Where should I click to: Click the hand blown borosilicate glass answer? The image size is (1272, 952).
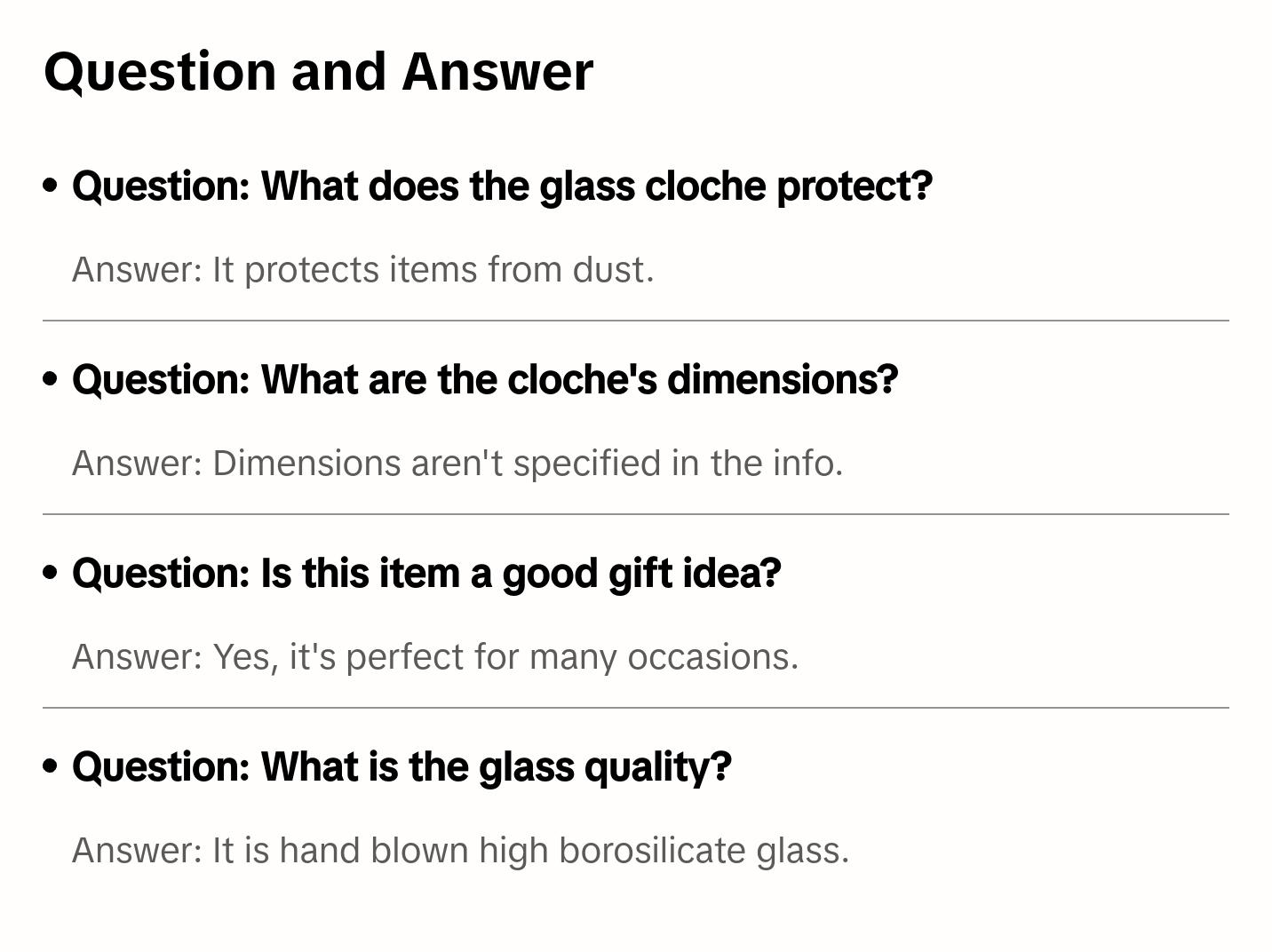click(460, 851)
